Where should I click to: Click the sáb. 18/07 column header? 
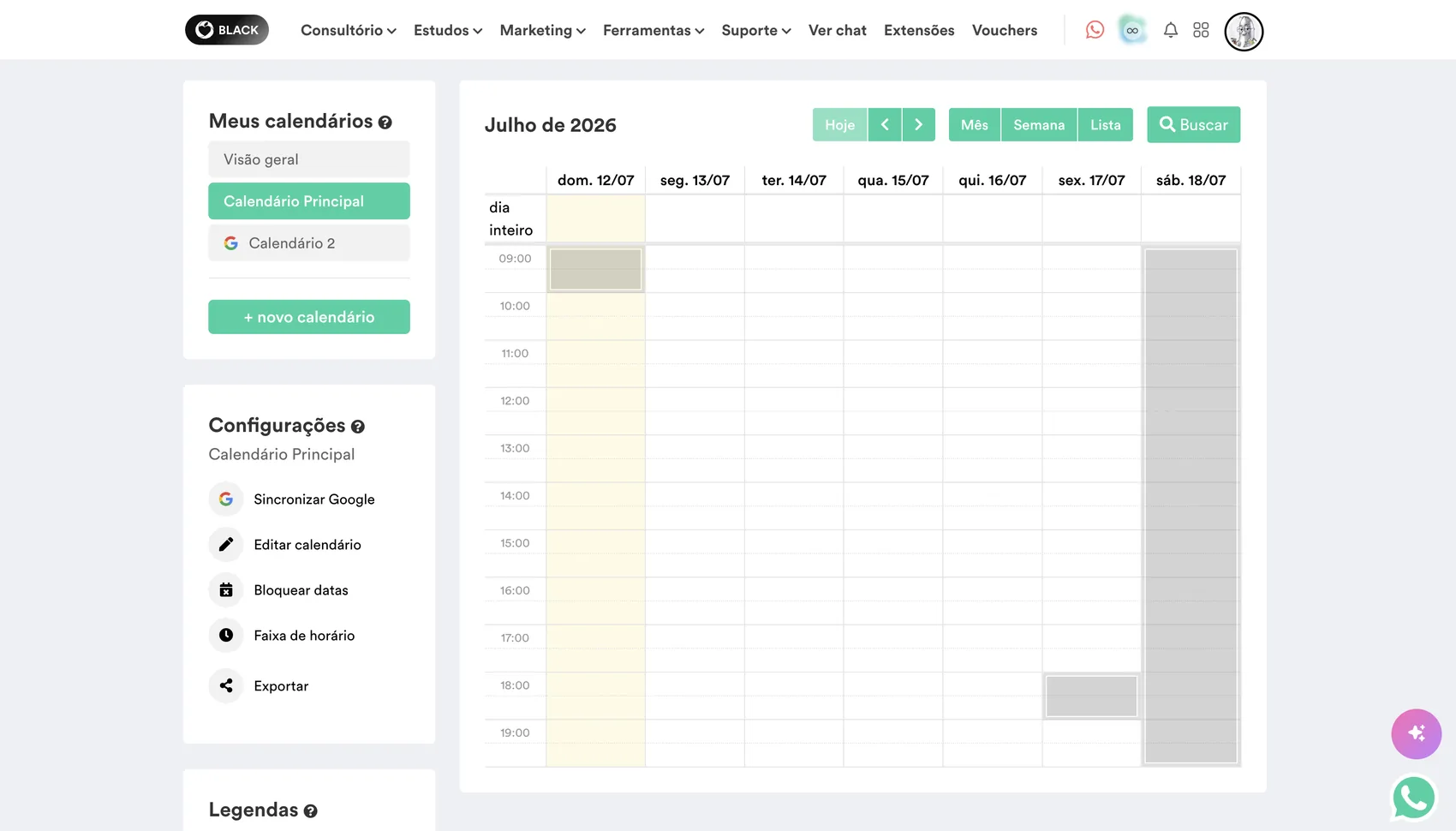[1190, 180]
